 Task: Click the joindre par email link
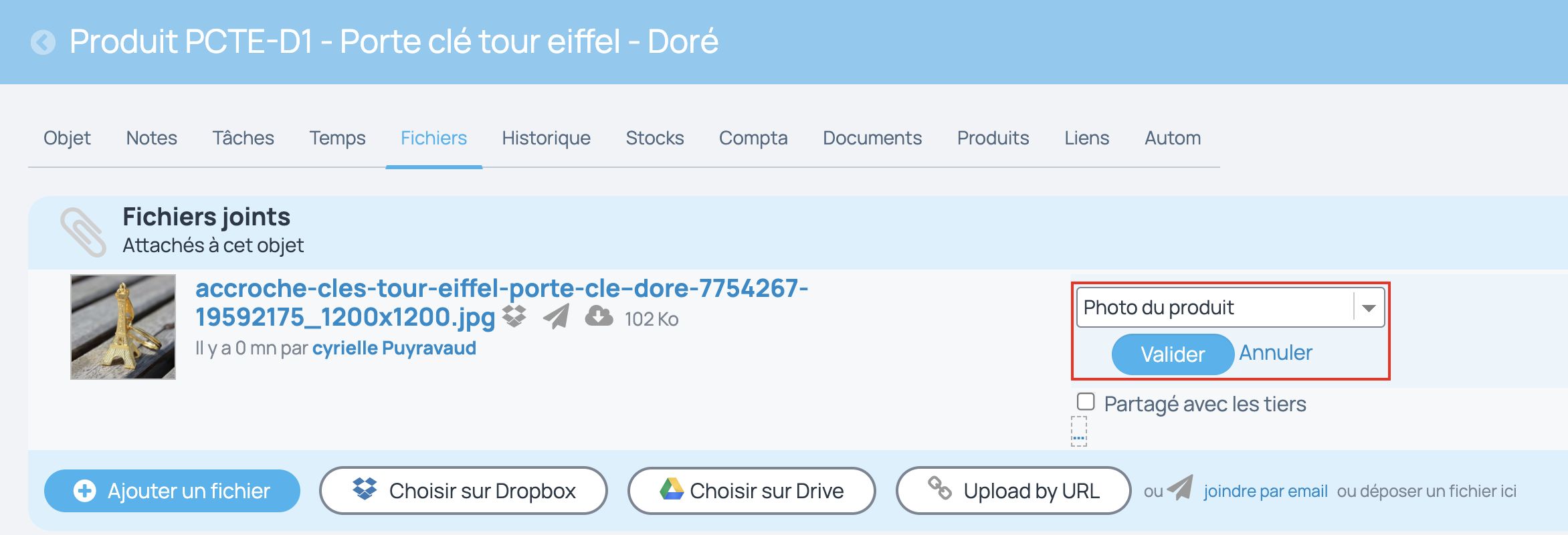click(1266, 492)
